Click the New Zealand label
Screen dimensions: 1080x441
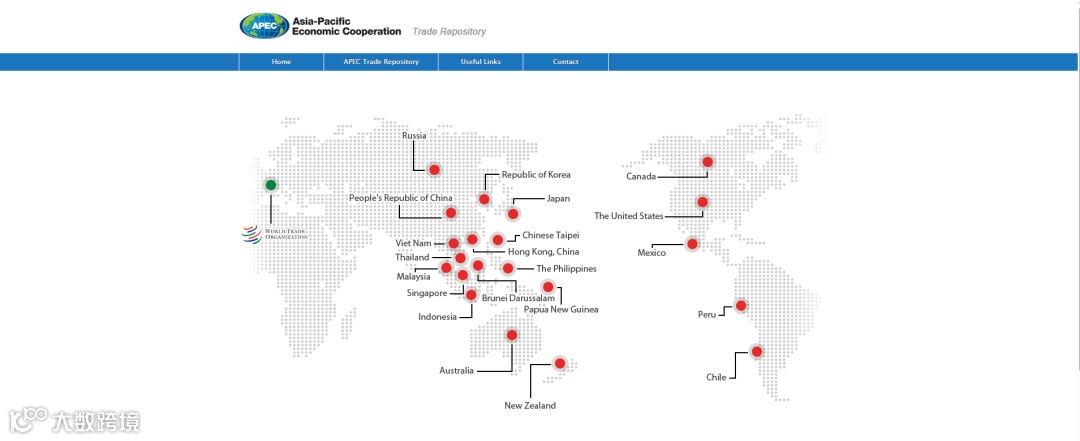pos(530,406)
